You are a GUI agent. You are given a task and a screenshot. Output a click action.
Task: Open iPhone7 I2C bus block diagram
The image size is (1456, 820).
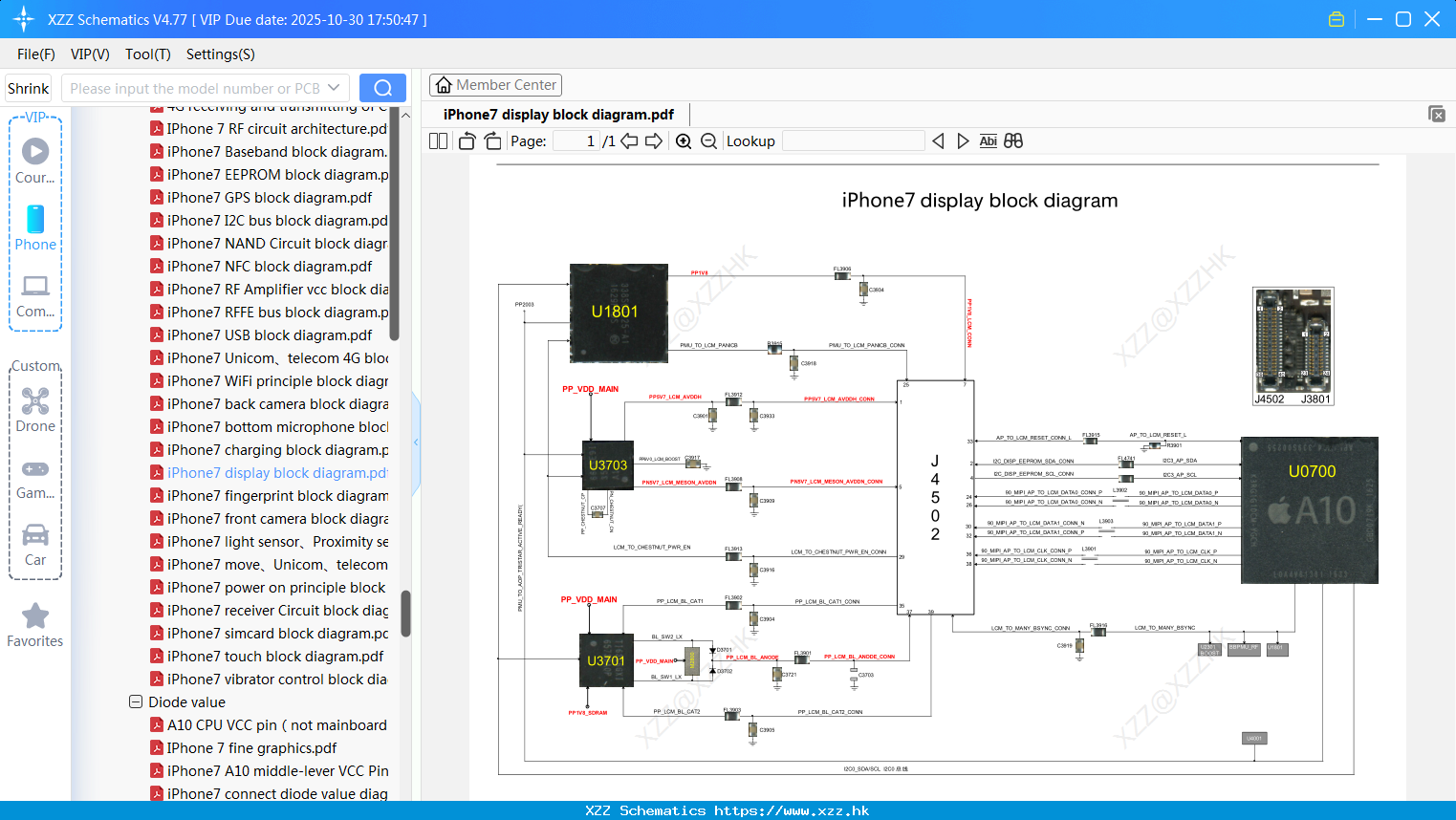(x=270, y=220)
